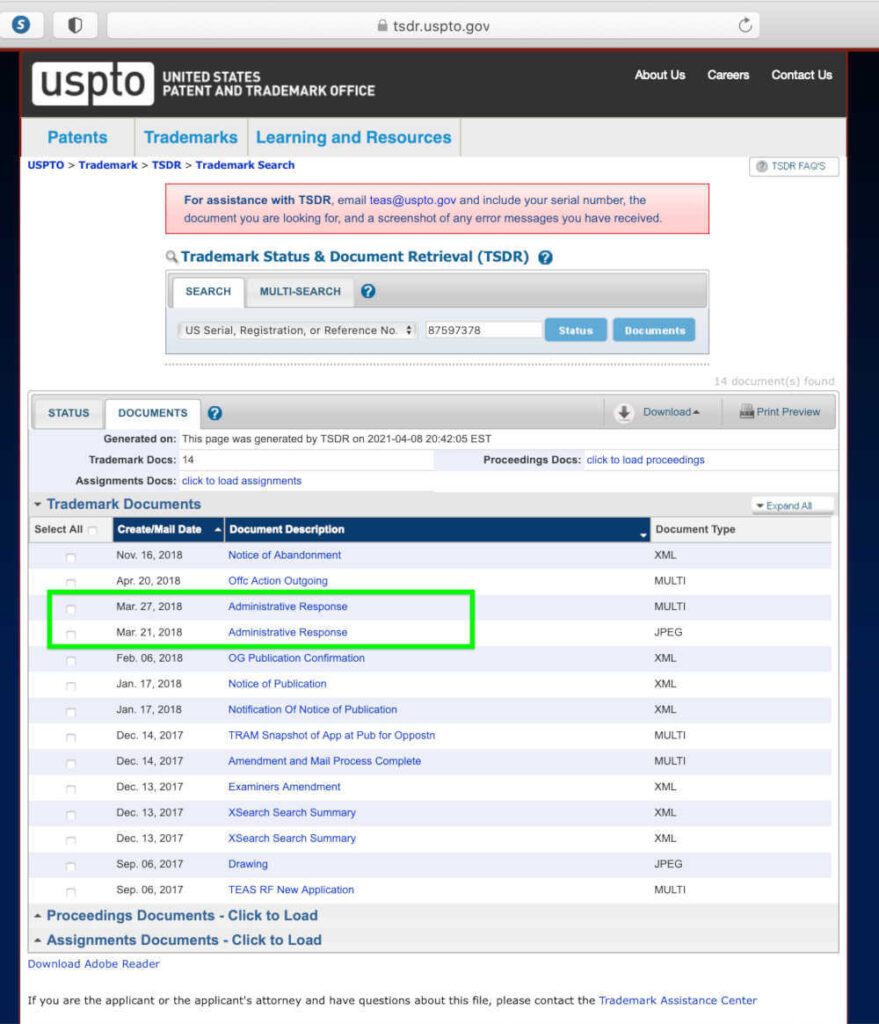Click the Download Adobe Reader link

click(x=93, y=964)
